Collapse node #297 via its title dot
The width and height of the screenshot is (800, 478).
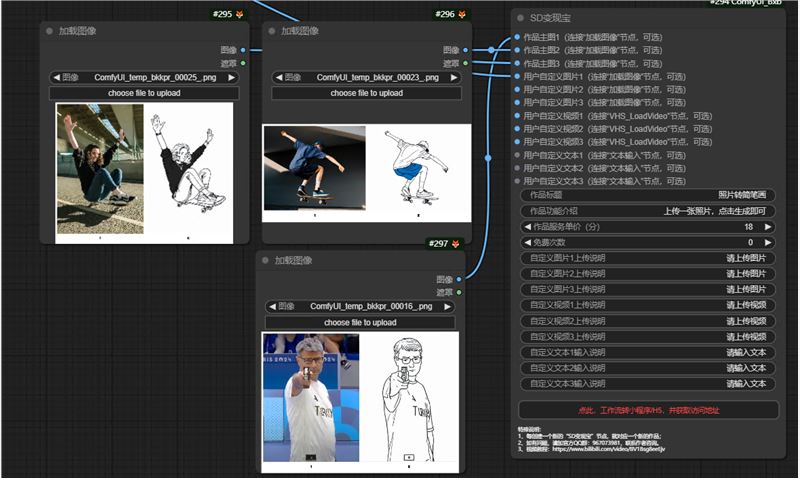tap(265, 261)
